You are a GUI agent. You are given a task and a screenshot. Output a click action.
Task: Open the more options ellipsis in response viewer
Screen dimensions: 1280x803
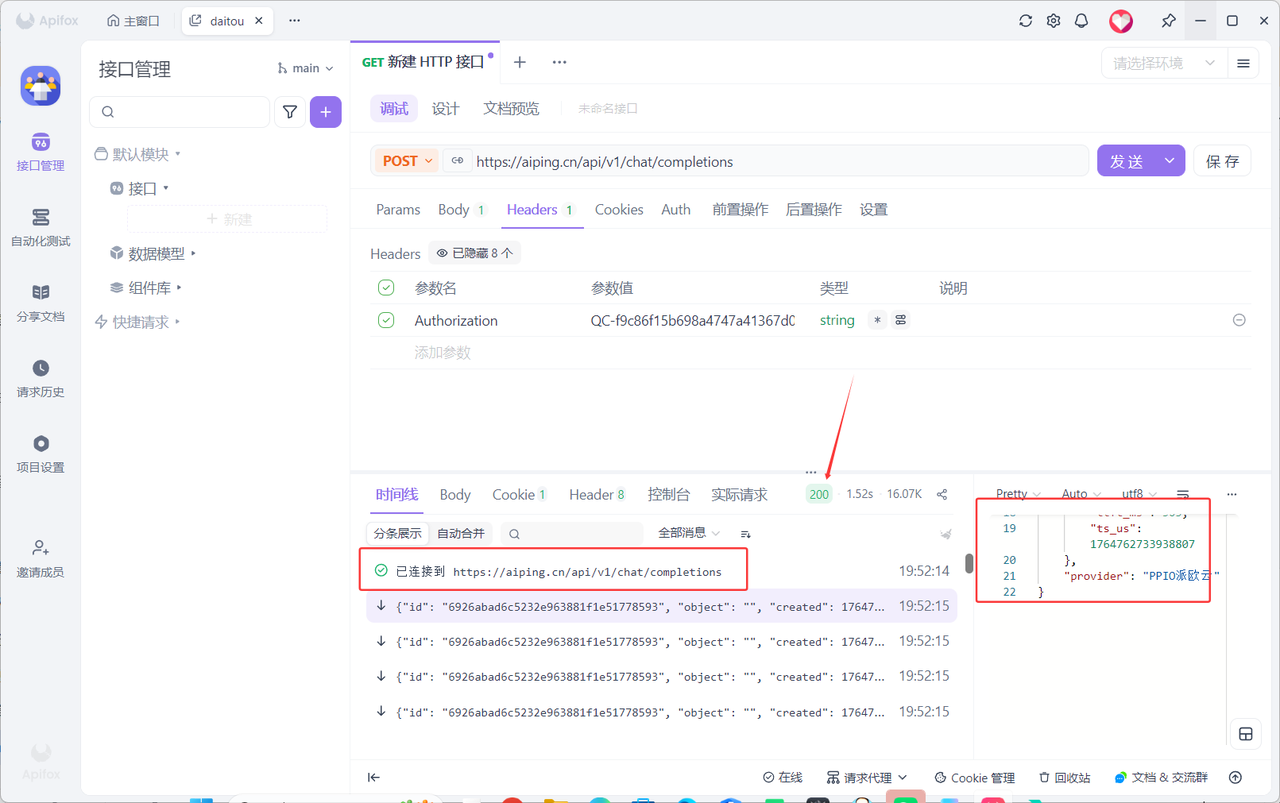(1232, 494)
